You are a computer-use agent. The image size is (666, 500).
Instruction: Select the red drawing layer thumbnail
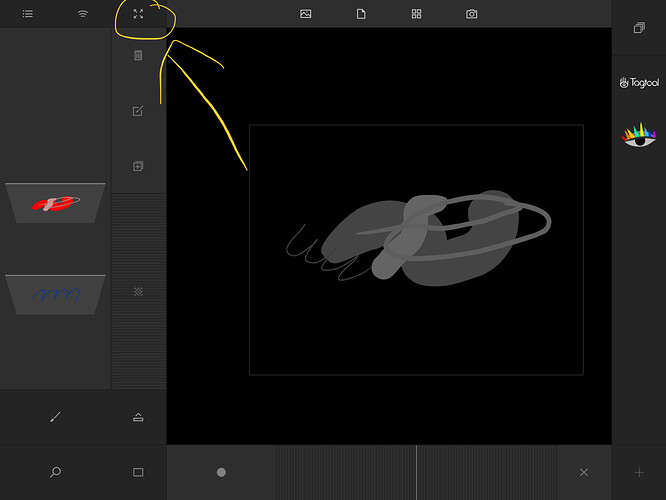tap(55, 203)
